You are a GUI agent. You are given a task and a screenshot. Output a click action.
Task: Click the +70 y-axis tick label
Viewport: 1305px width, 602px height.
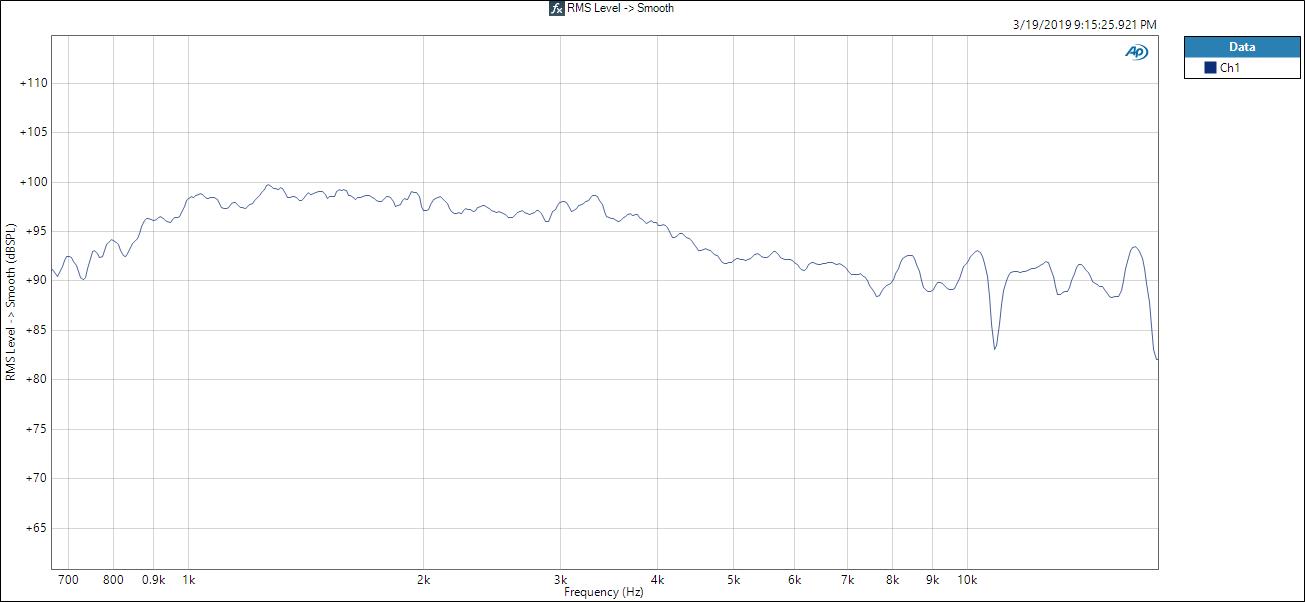(37, 478)
